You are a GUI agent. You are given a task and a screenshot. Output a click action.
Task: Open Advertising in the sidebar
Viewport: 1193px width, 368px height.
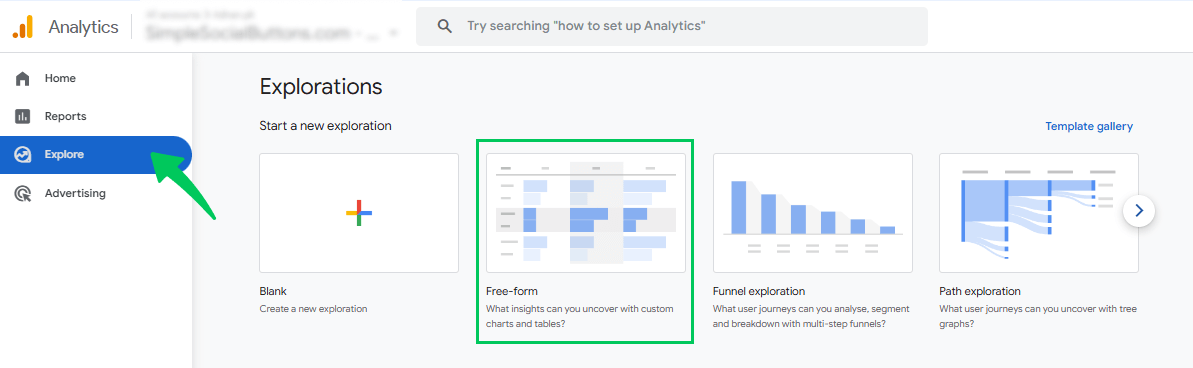[96, 193]
